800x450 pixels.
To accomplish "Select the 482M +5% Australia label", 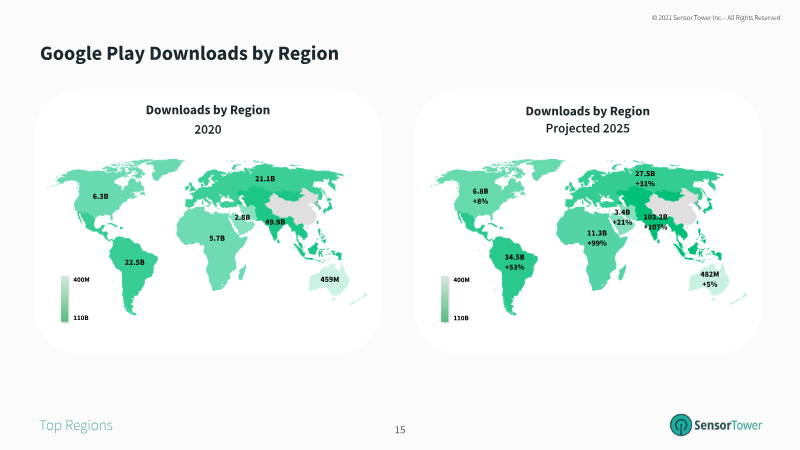I will pos(709,278).
